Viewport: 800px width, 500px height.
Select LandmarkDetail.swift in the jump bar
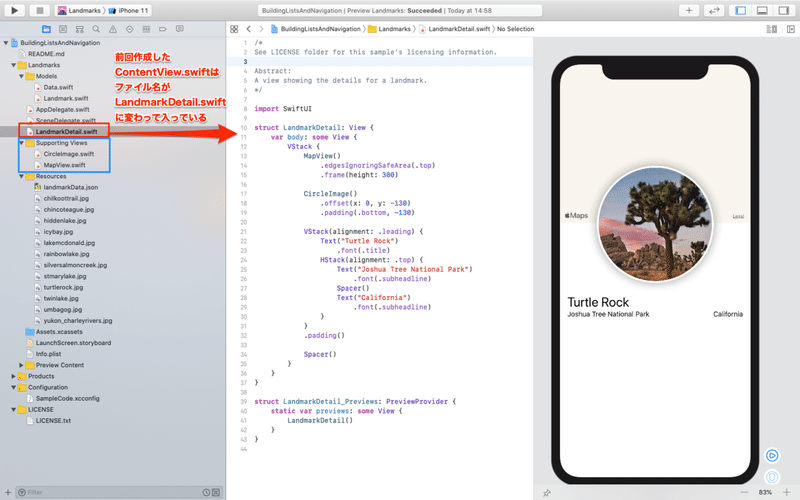tap(455, 29)
